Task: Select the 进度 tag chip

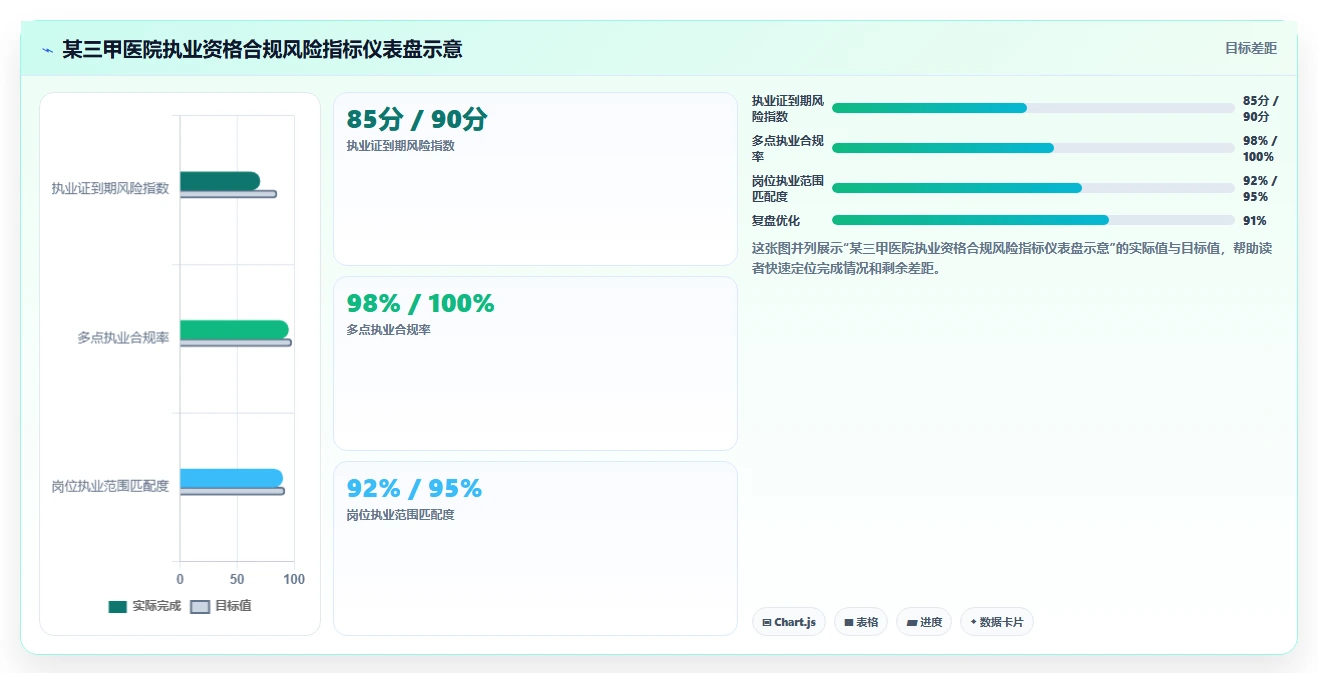Action: point(924,622)
